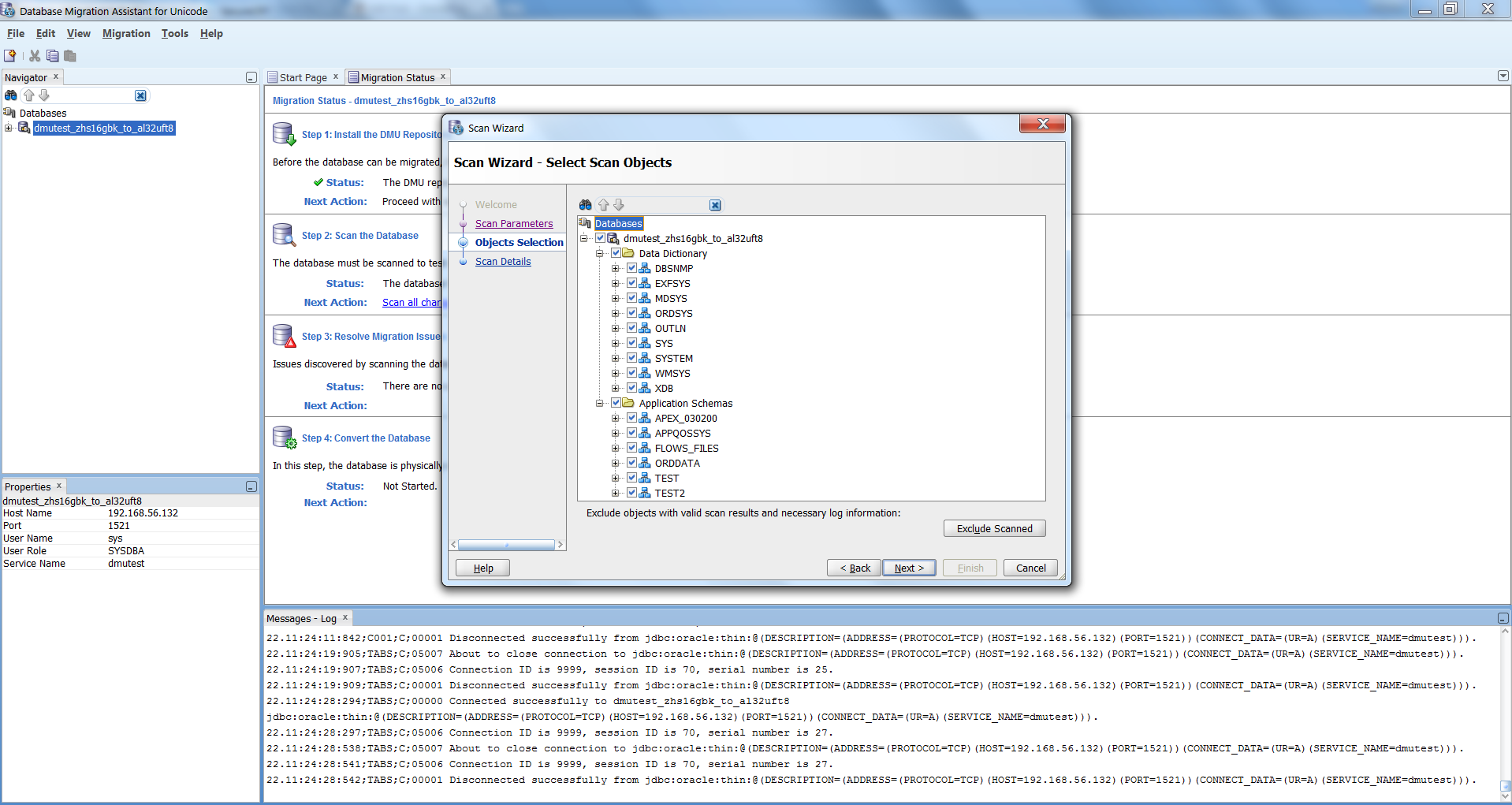The image size is (1512, 805).
Task: Expand the Navigator database connection node
Action: point(9,128)
